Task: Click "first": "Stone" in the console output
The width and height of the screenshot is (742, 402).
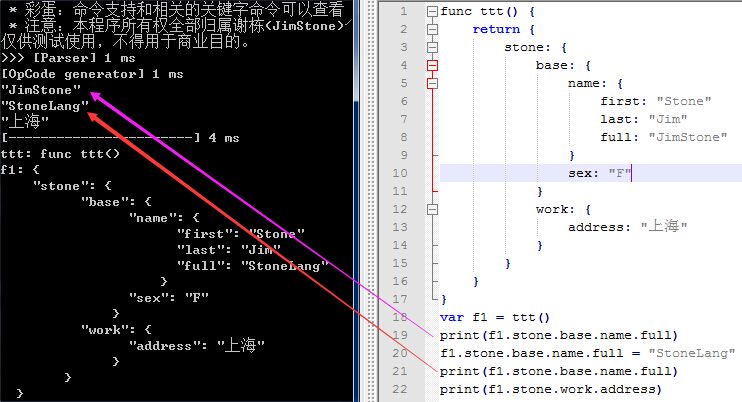Action: coord(241,234)
